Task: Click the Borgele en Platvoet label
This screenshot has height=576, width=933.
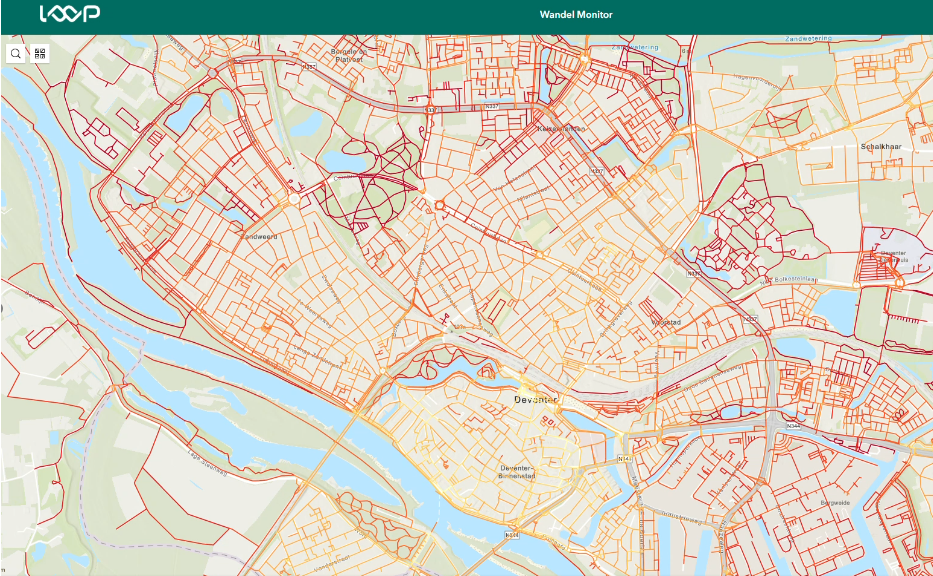Action: [350, 54]
